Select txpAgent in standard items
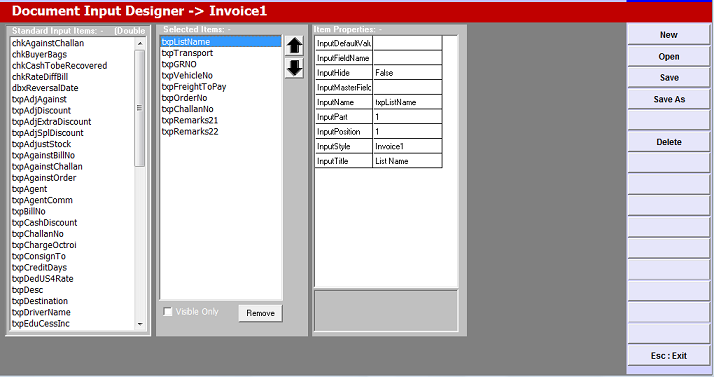Image resolution: width=714 pixels, height=377 pixels. click(72, 189)
